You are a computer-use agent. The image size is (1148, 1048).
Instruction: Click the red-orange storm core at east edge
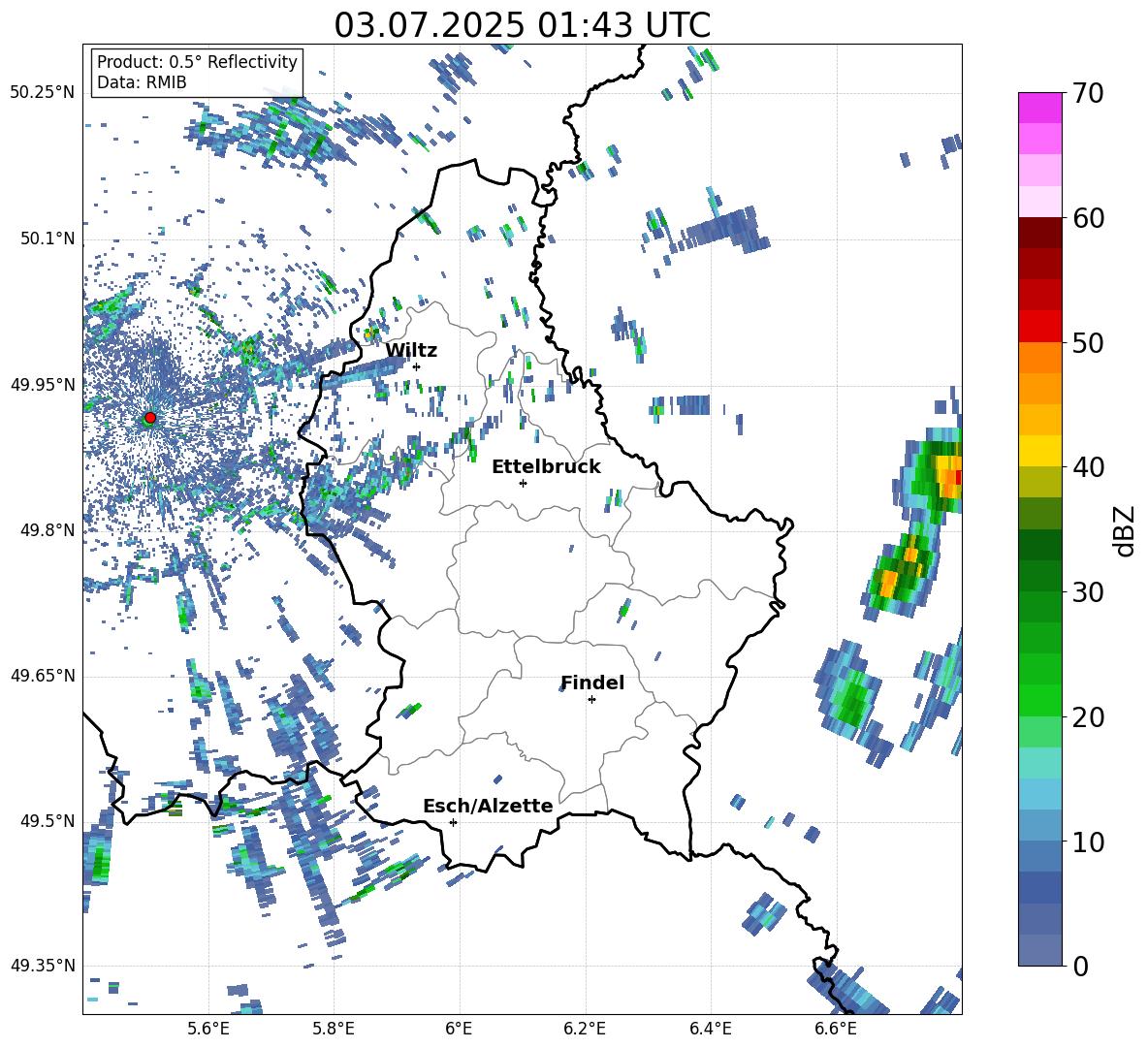click(949, 476)
